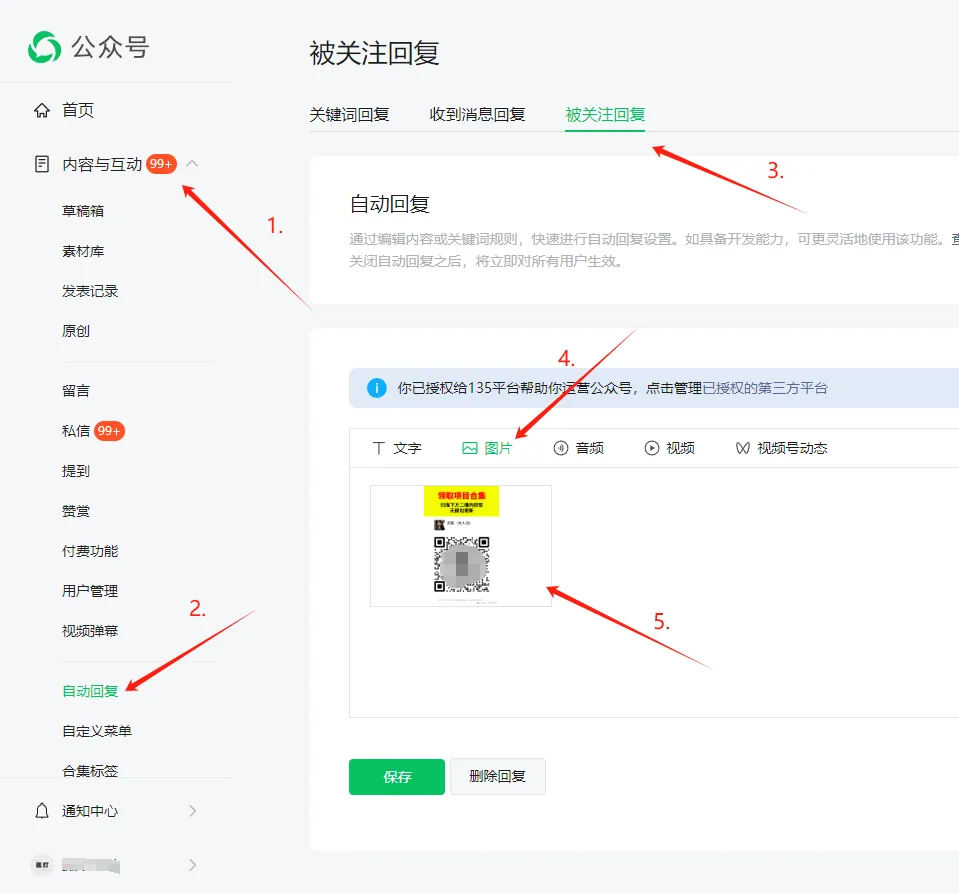
Task: Click the play icon for 视频
Action: 652,448
